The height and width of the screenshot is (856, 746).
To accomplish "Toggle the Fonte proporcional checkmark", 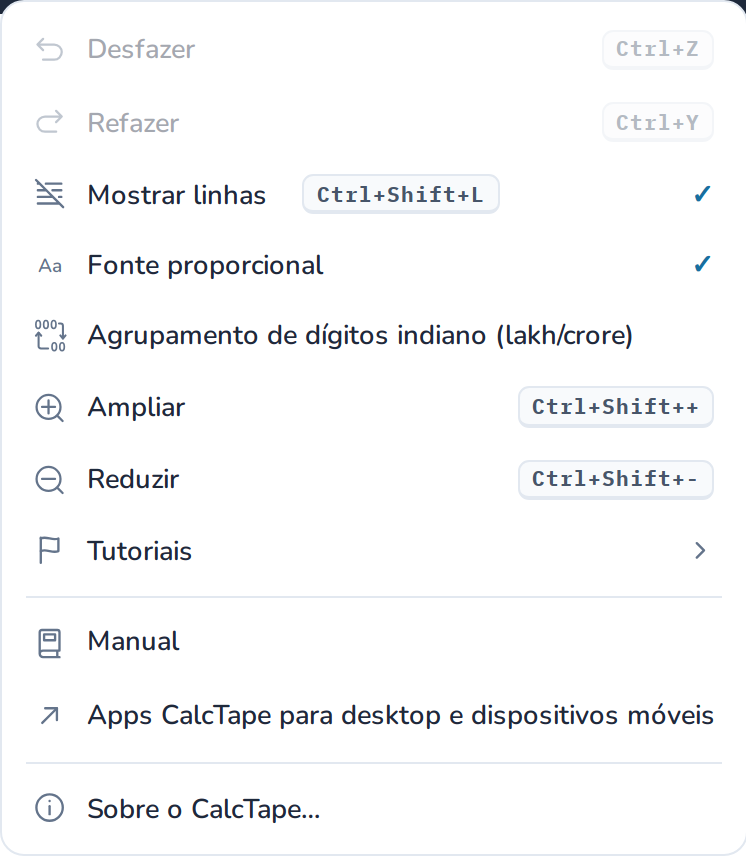I will [x=702, y=264].
